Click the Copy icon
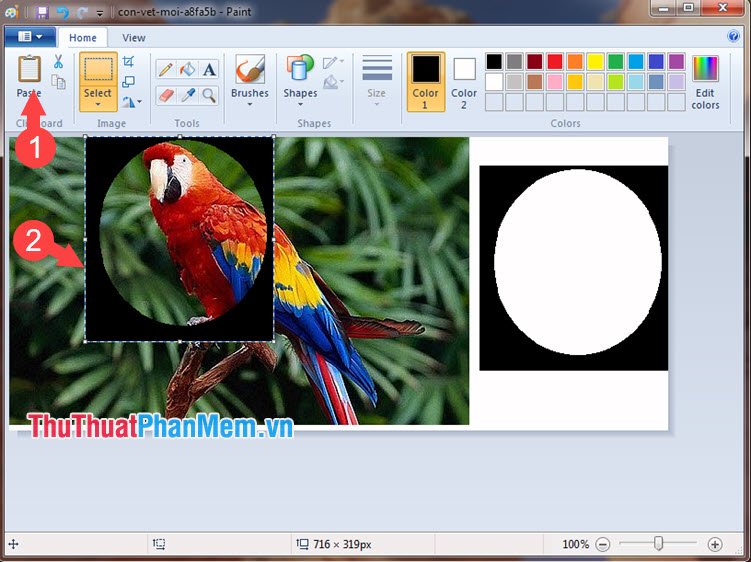 pyautogui.click(x=58, y=82)
